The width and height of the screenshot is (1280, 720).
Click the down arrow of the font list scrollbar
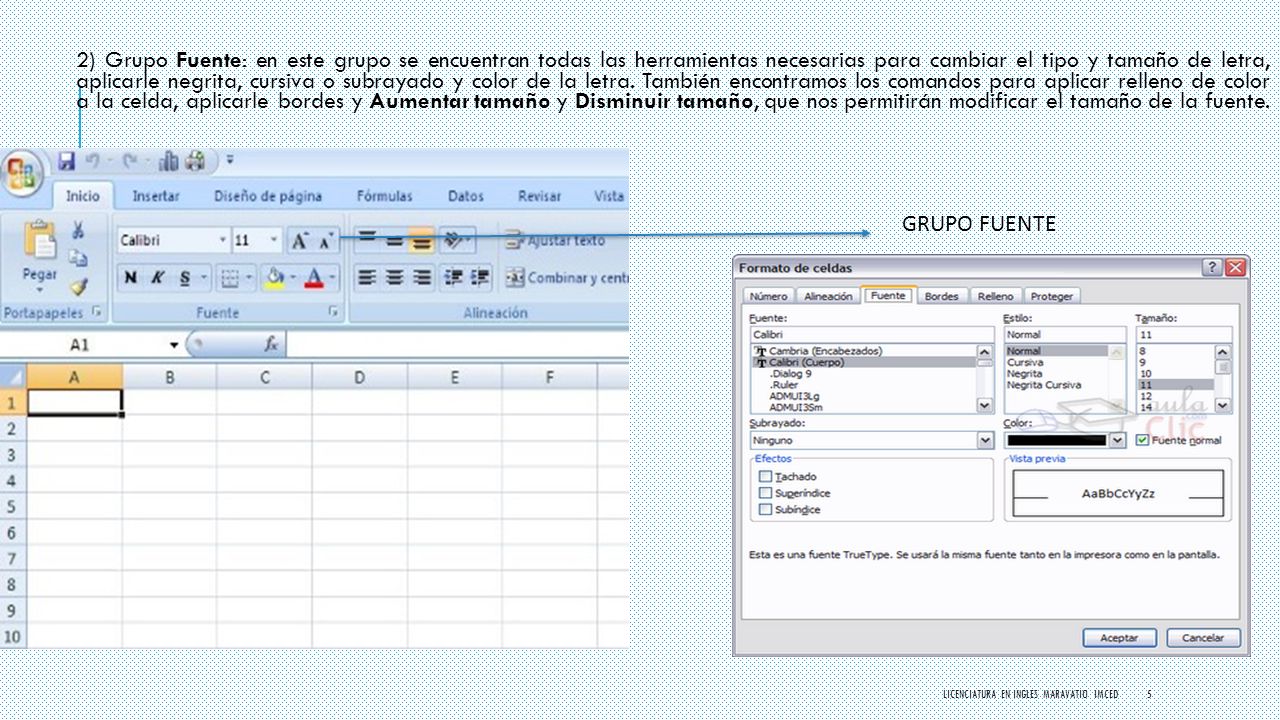[x=985, y=405]
